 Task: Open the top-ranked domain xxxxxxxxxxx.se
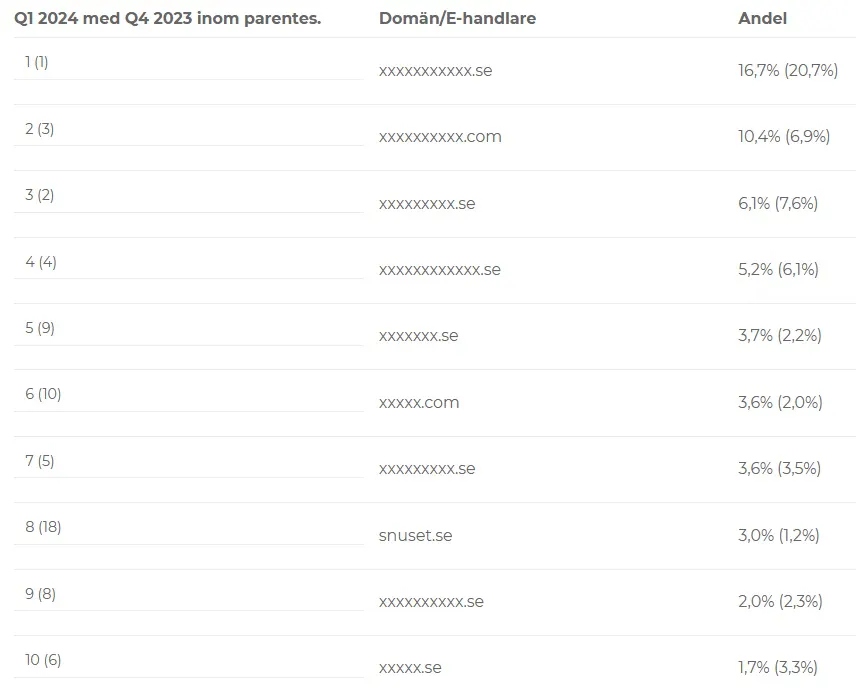click(x=435, y=71)
